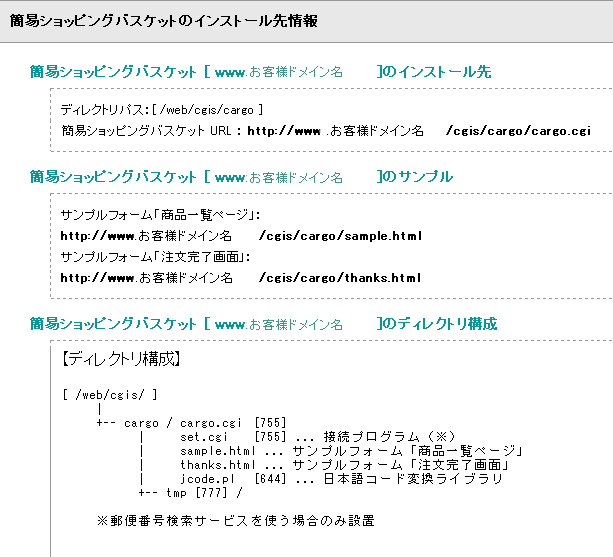Click the cargo.cgi shopping basket URL

[419, 131]
